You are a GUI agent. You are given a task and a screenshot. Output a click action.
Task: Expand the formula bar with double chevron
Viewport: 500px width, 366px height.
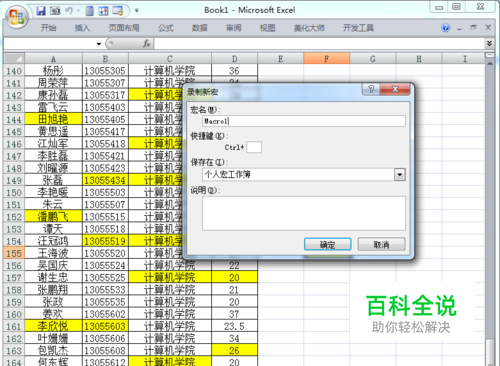pos(489,43)
